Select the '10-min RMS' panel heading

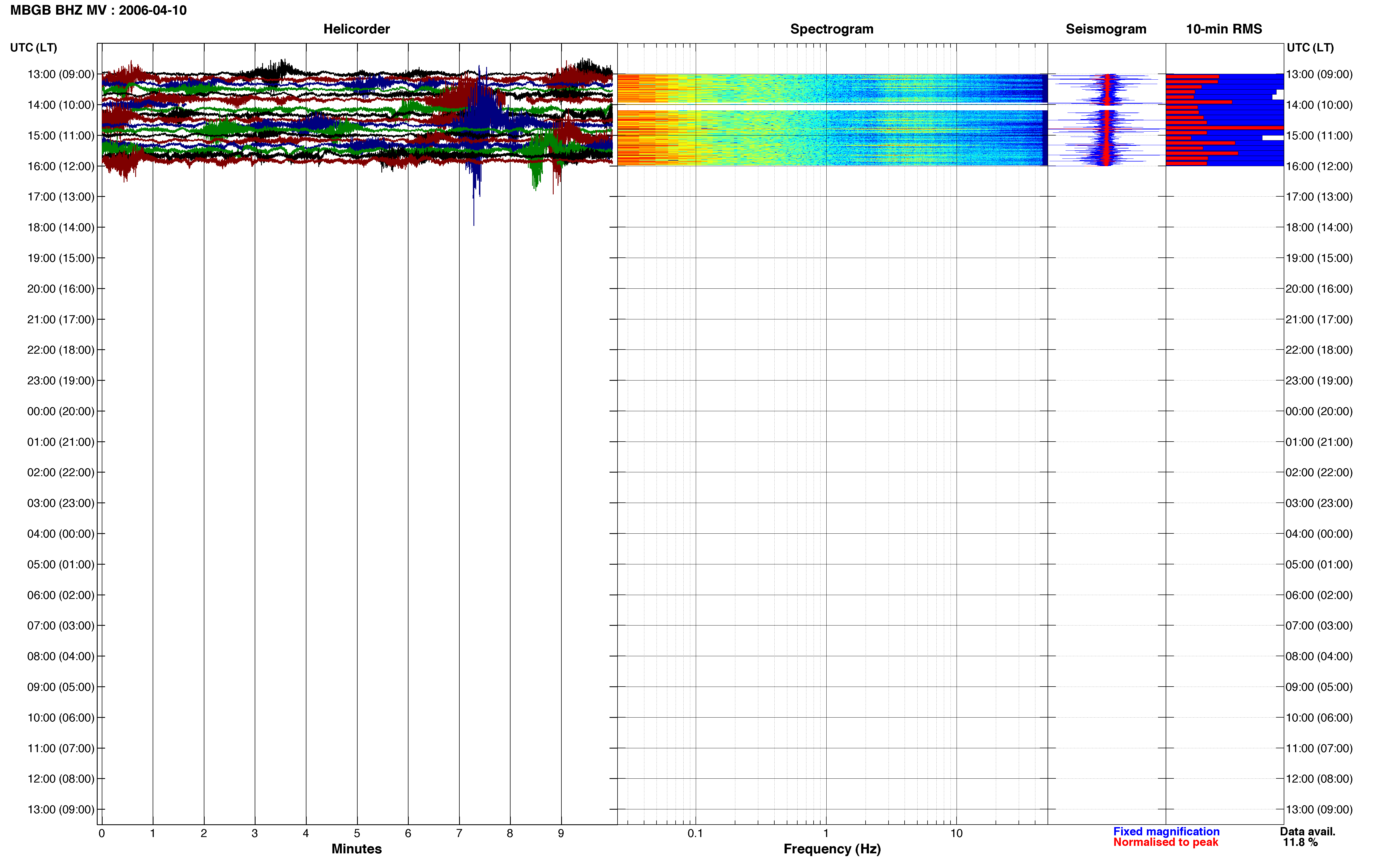(x=1224, y=29)
